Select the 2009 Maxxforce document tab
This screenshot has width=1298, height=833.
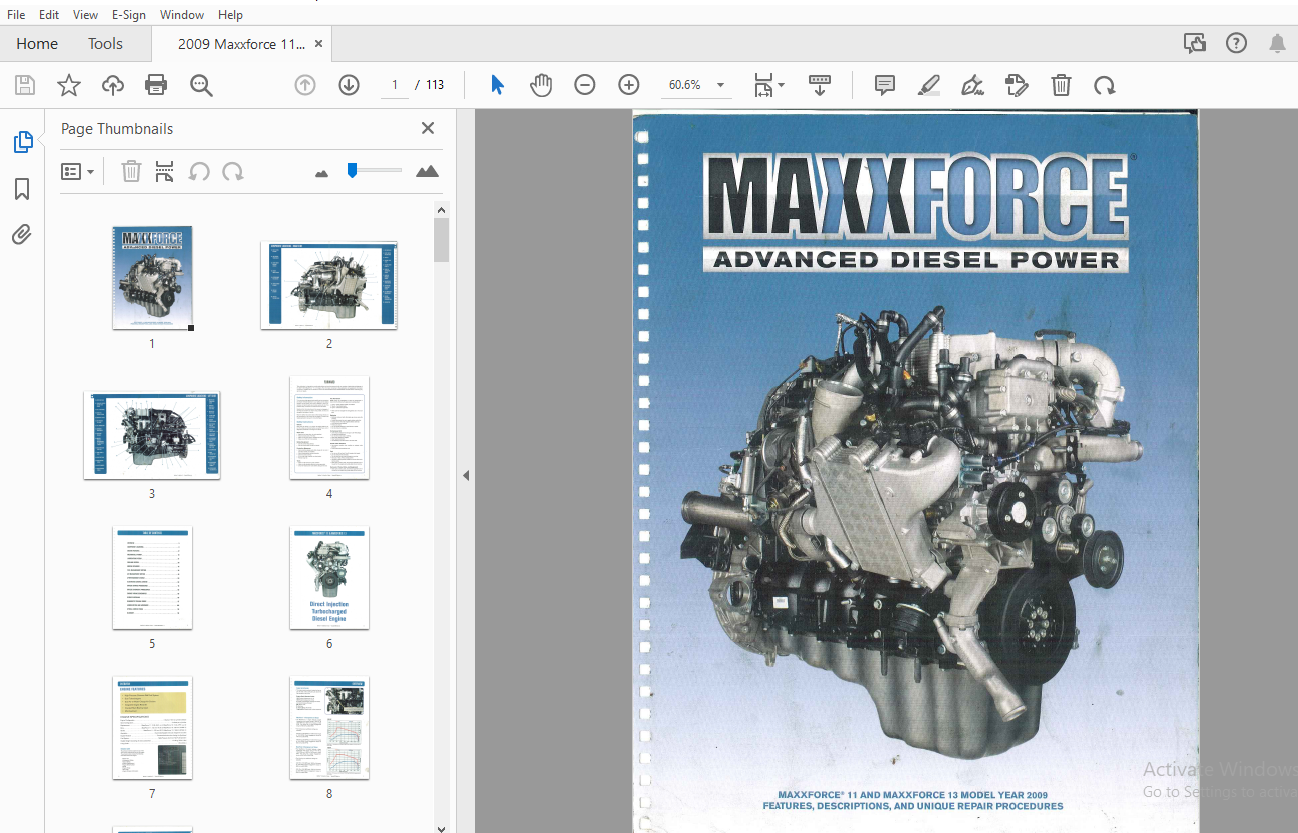[x=240, y=44]
